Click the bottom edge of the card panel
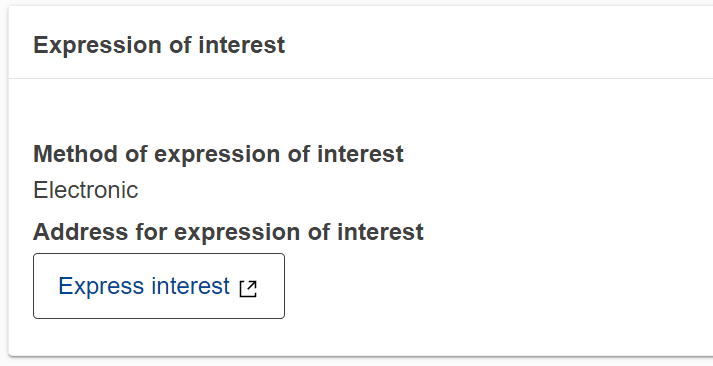 (x=361, y=356)
